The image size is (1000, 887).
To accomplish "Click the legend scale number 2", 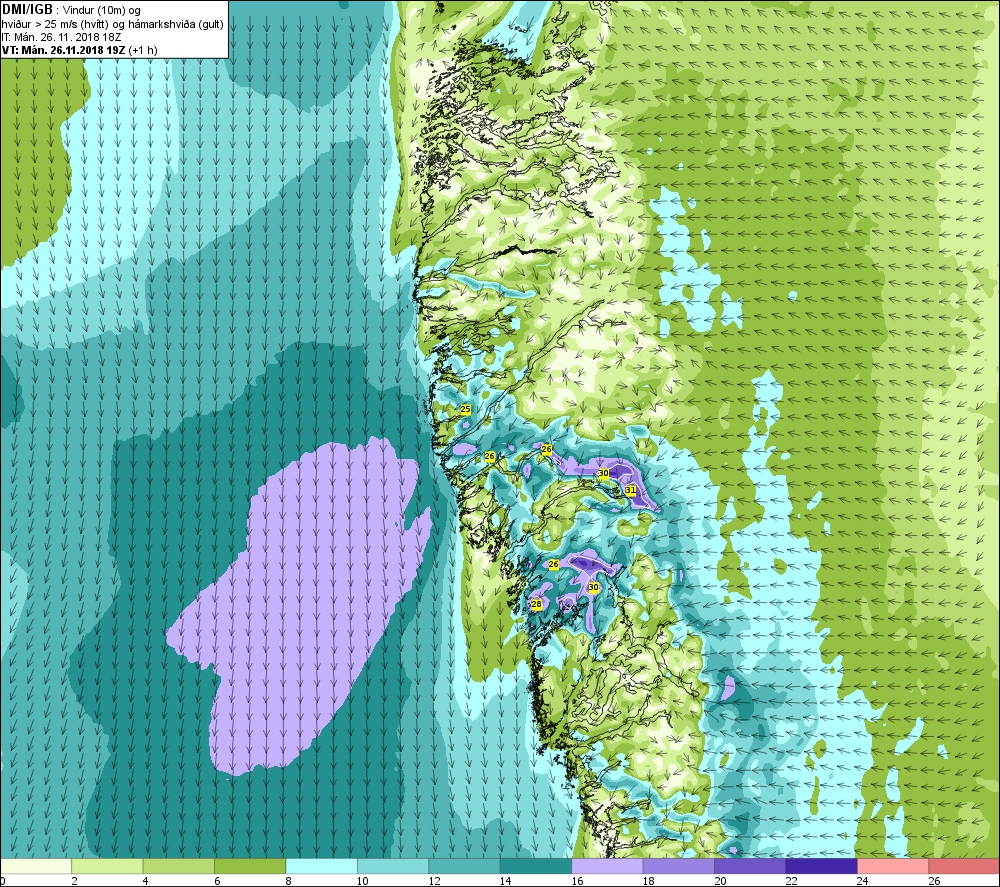I will tap(75, 881).
